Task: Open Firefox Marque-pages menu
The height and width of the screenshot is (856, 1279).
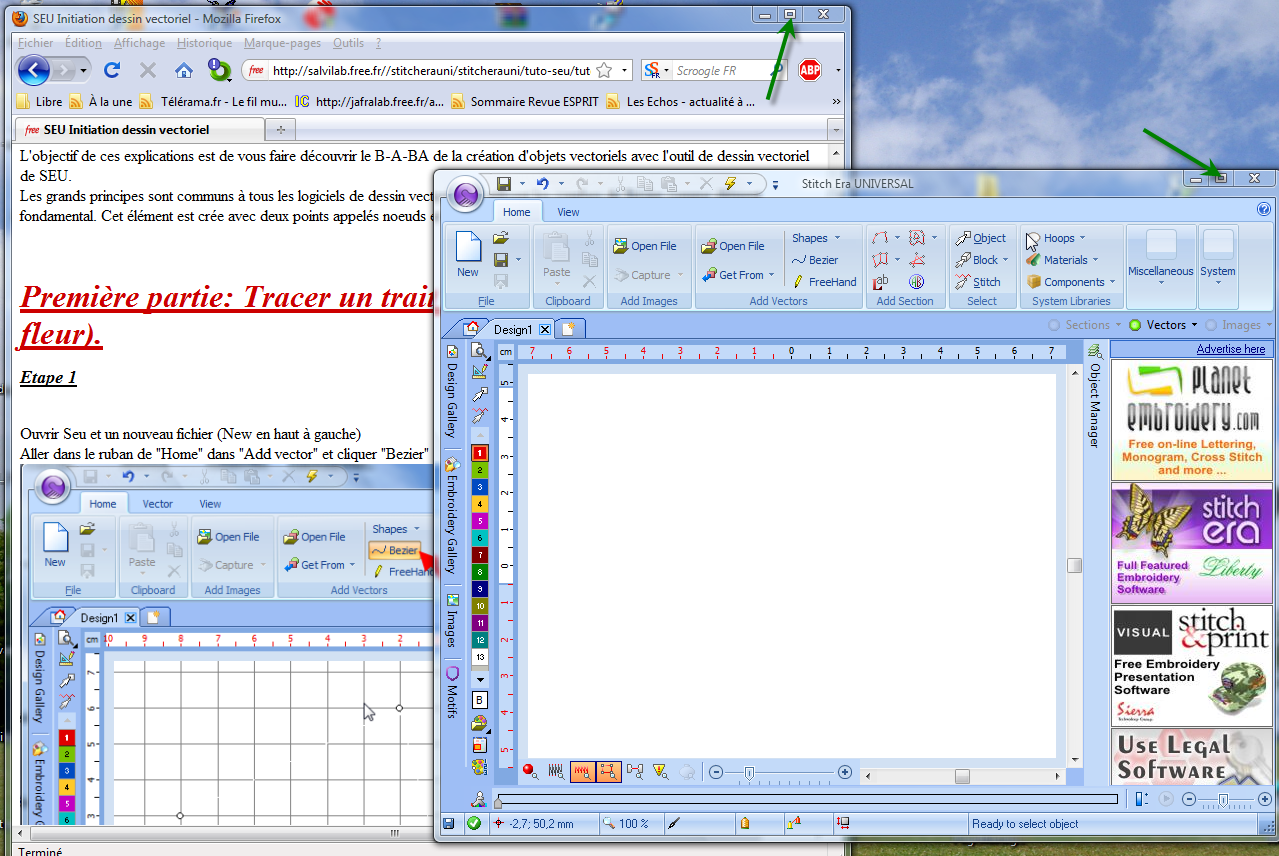Action: [284, 43]
